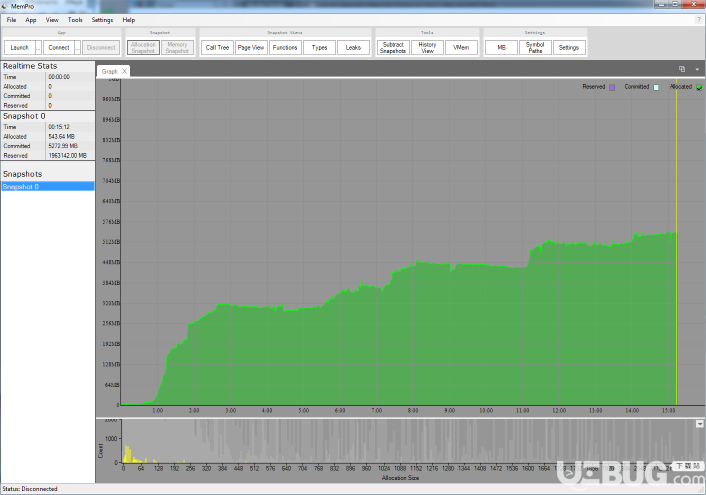Click the MemPro app icon in title bar

click(5, 6)
